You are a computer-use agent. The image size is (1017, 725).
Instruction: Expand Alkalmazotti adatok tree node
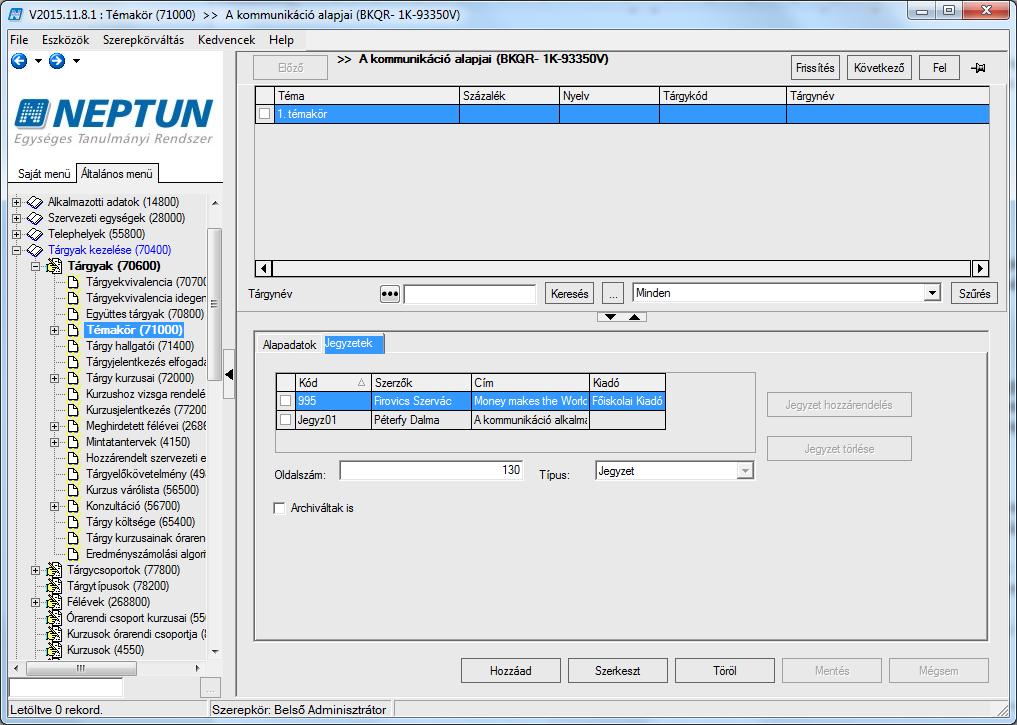pyautogui.click(x=17, y=202)
